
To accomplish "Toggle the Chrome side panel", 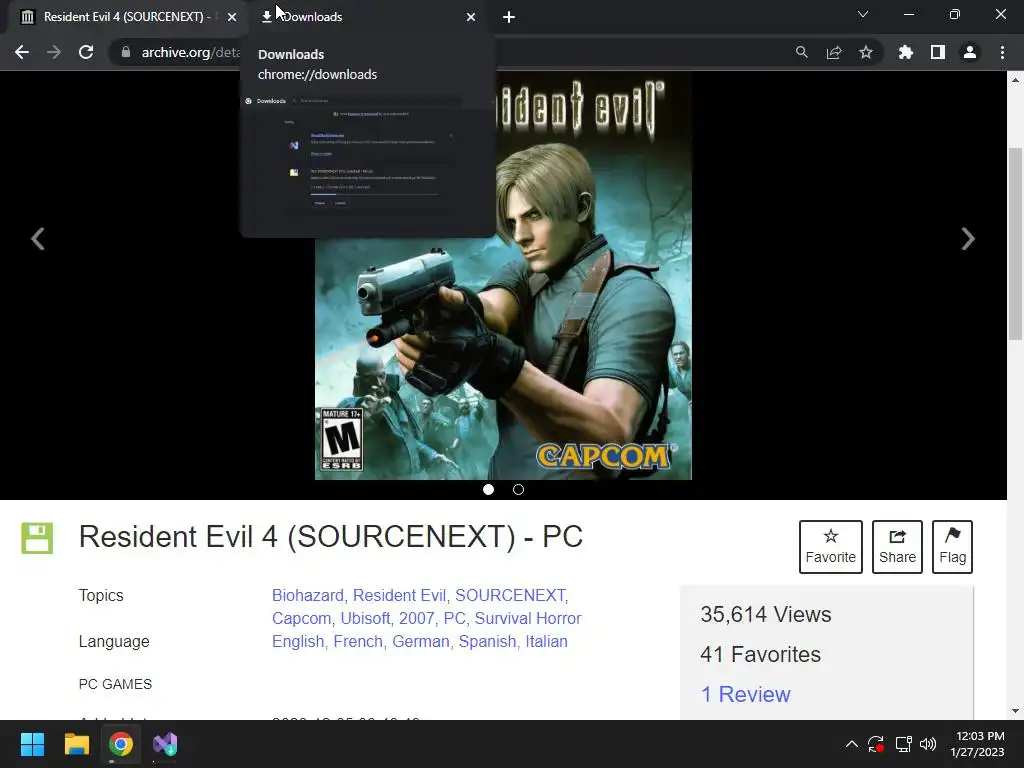I will point(938,52).
